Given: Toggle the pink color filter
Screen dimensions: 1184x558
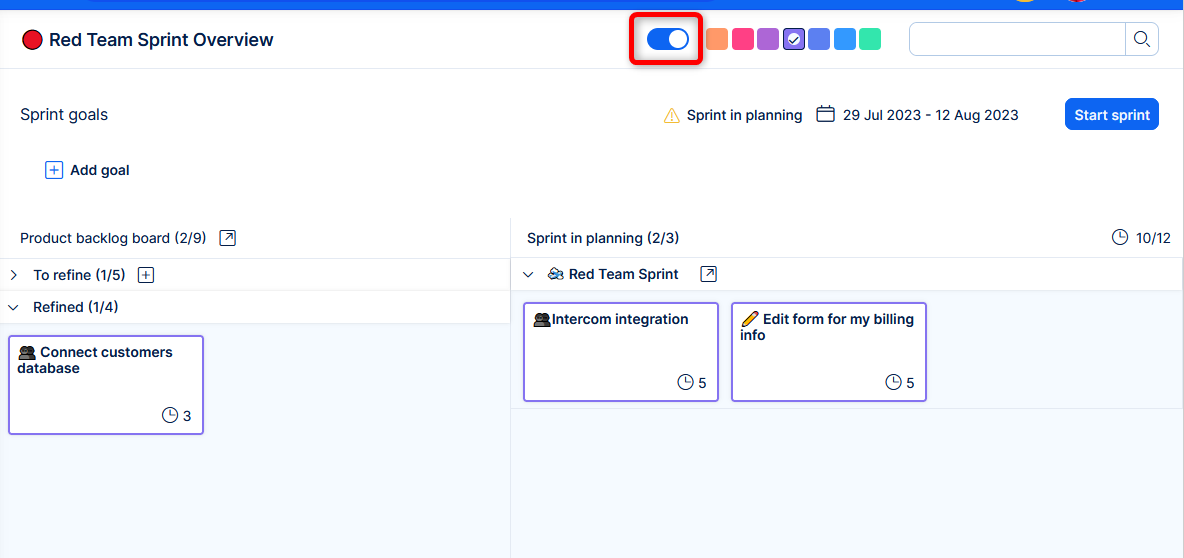Looking at the screenshot, I should (742, 39).
